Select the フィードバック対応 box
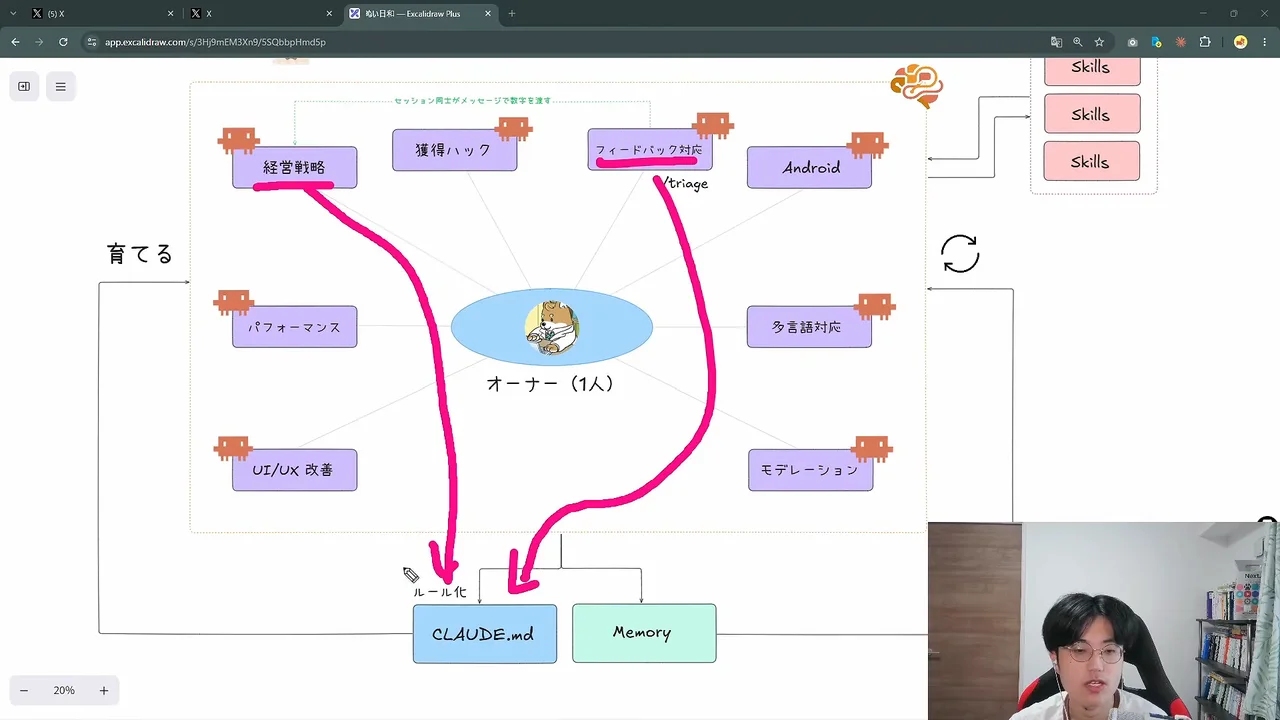This screenshot has height=720, width=1280. click(x=650, y=150)
